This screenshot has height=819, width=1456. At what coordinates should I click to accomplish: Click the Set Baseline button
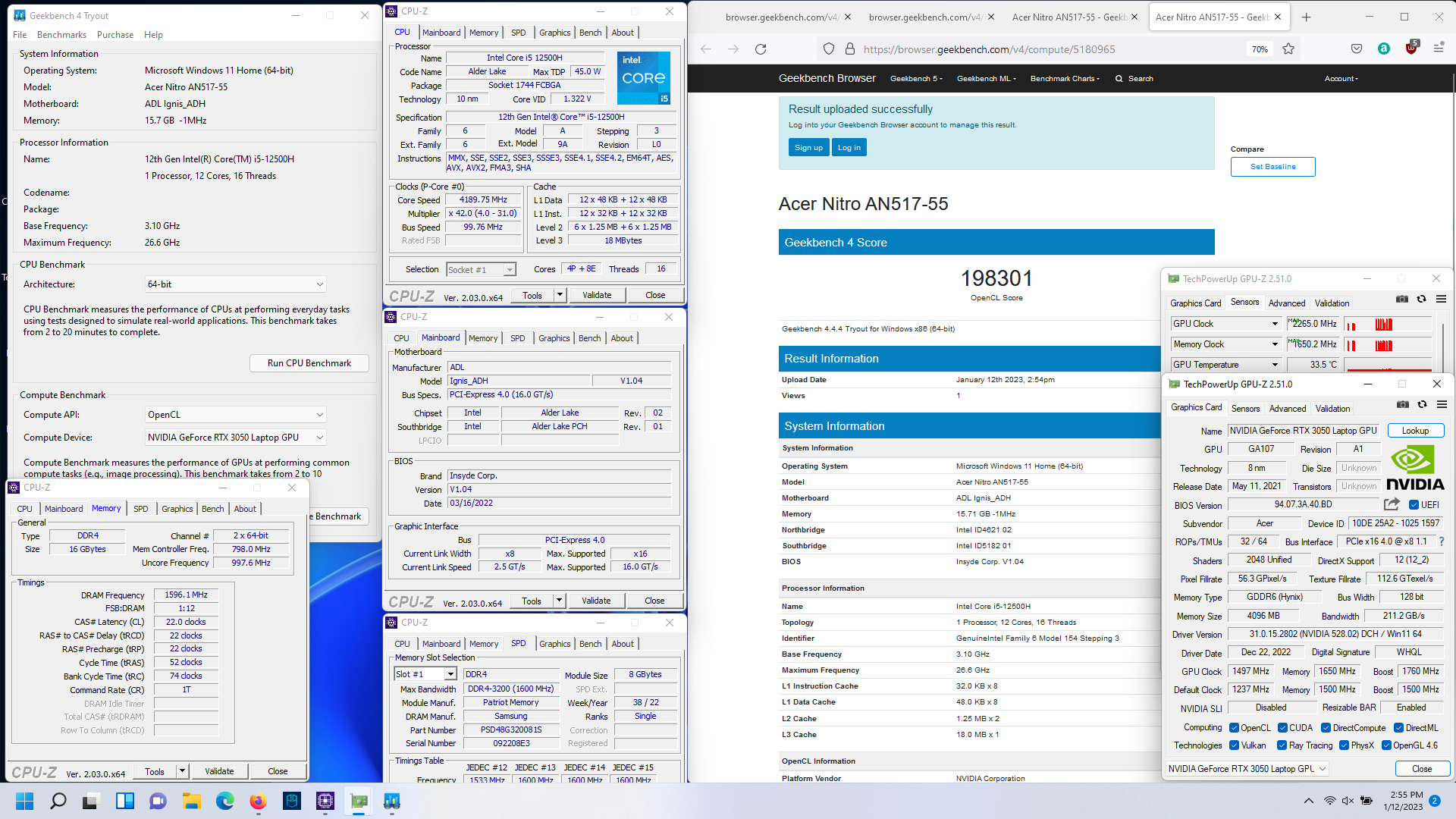pyautogui.click(x=1273, y=167)
